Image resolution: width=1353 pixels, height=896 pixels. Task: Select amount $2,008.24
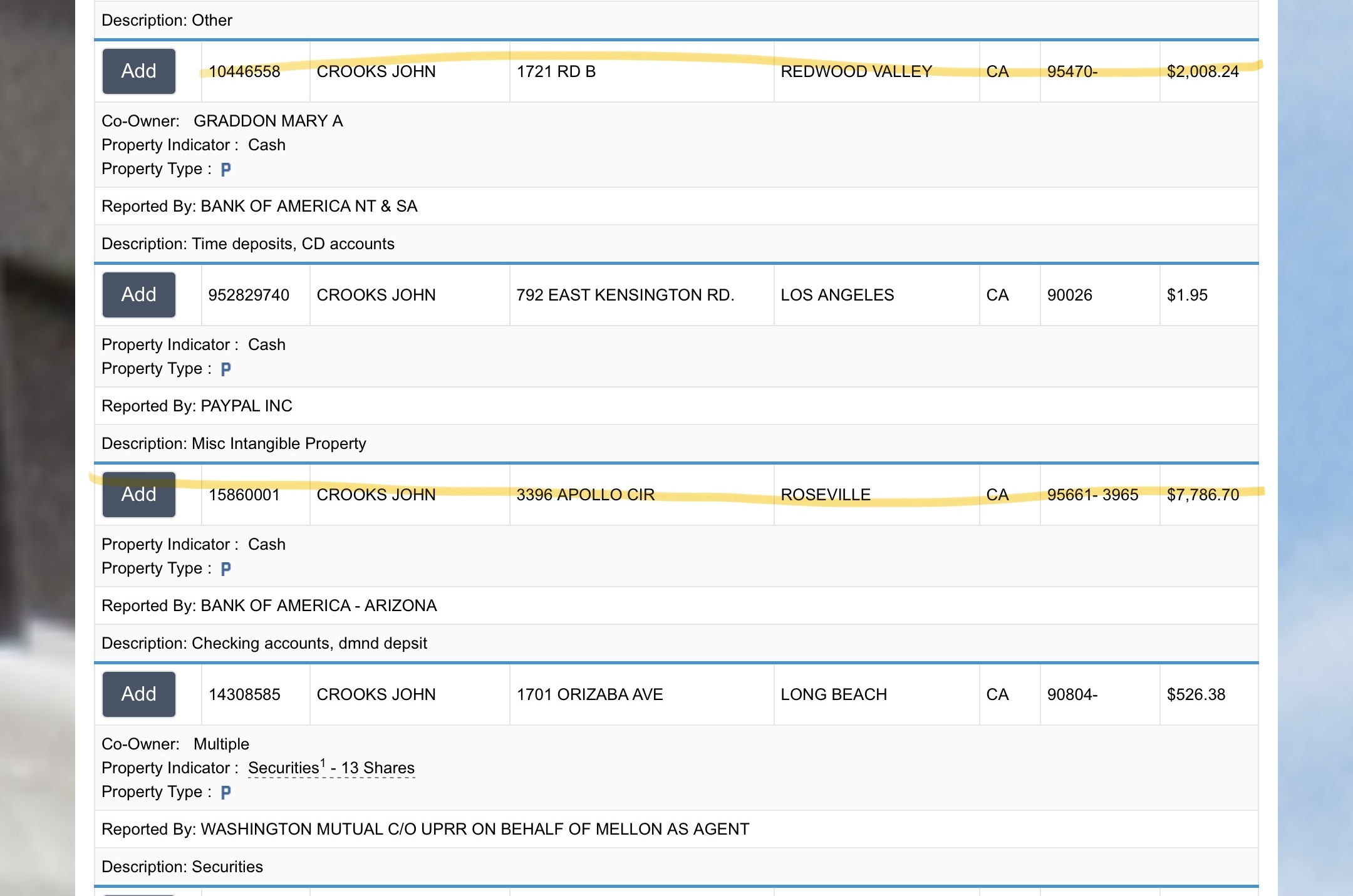tap(1203, 72)
